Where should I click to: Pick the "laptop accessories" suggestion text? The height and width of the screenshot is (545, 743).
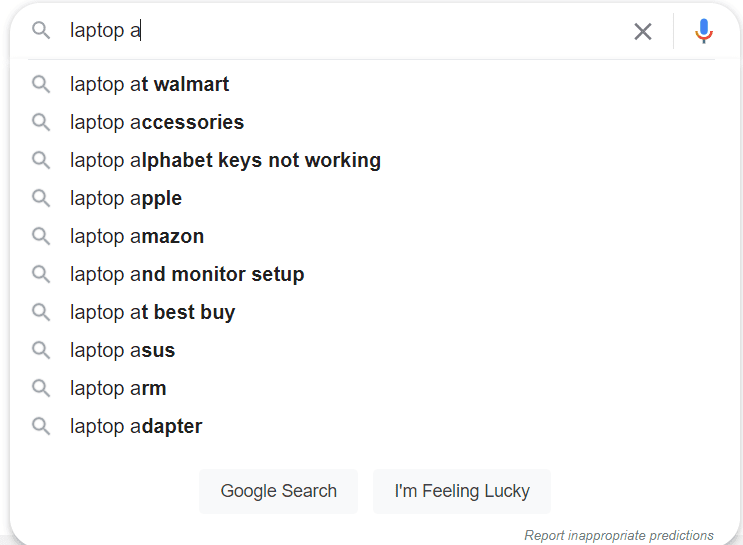(x=157, y=122)
